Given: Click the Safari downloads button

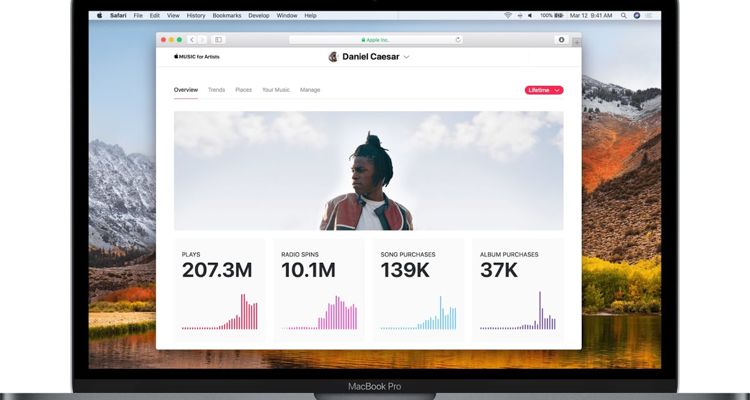Looking at the screenshot, I should coord(562,40).
